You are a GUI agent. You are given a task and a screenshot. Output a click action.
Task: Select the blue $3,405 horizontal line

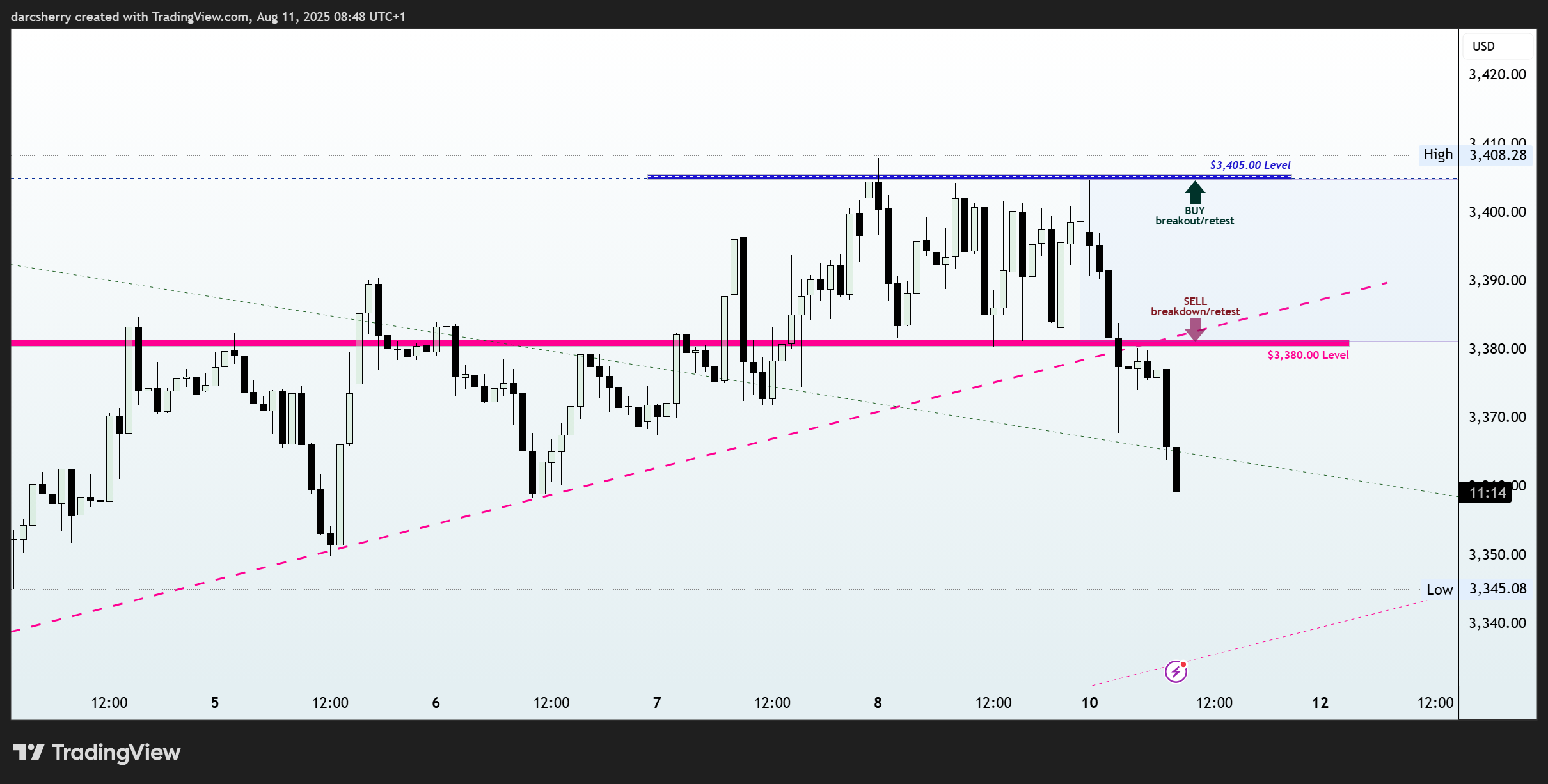[969, 176]
